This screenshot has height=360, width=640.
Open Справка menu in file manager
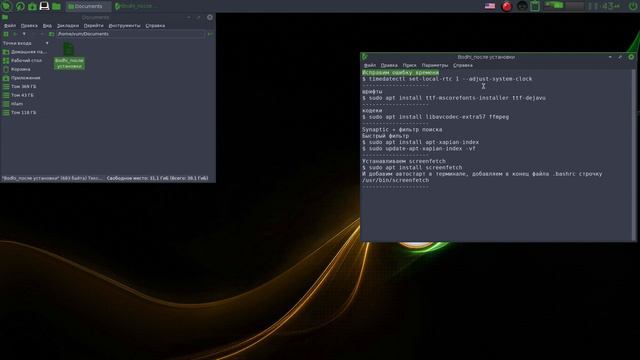[155, 25]
